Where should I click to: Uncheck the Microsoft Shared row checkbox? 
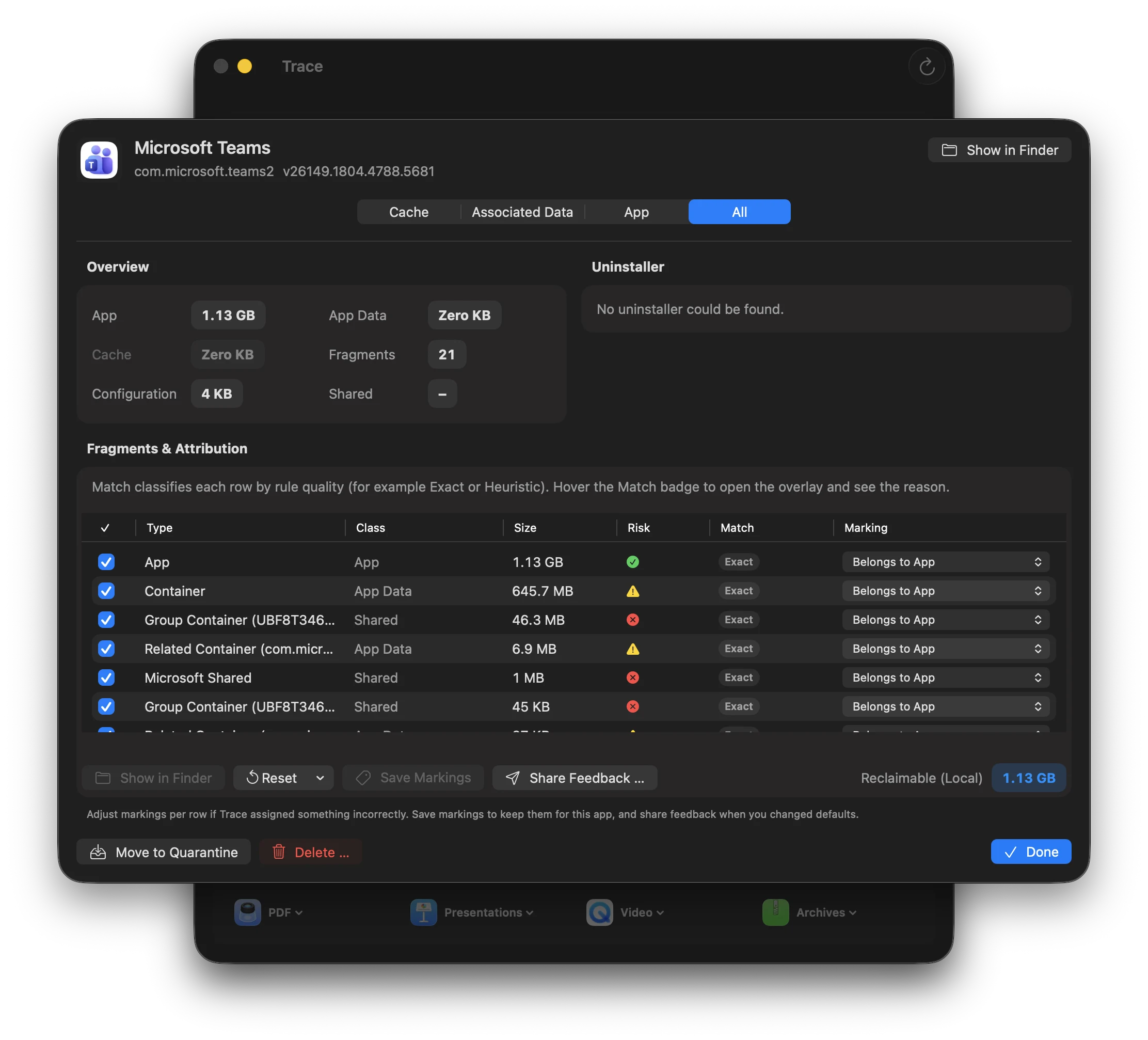pyautogui.click(x=106, y=678)
